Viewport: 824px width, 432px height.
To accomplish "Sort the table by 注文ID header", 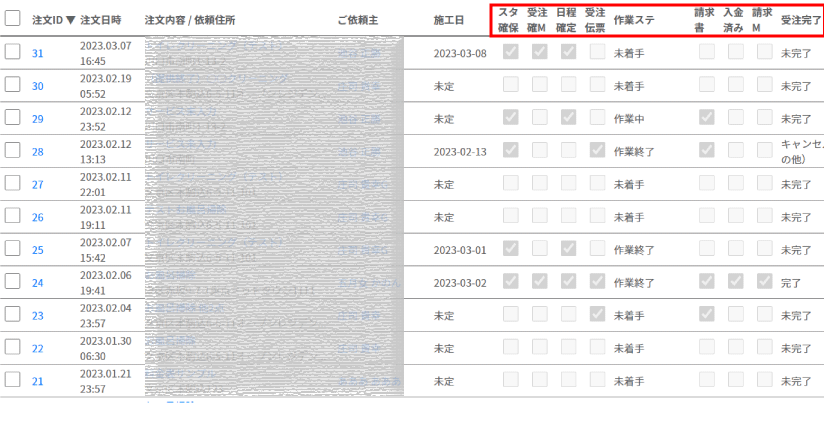I will 53,20.
